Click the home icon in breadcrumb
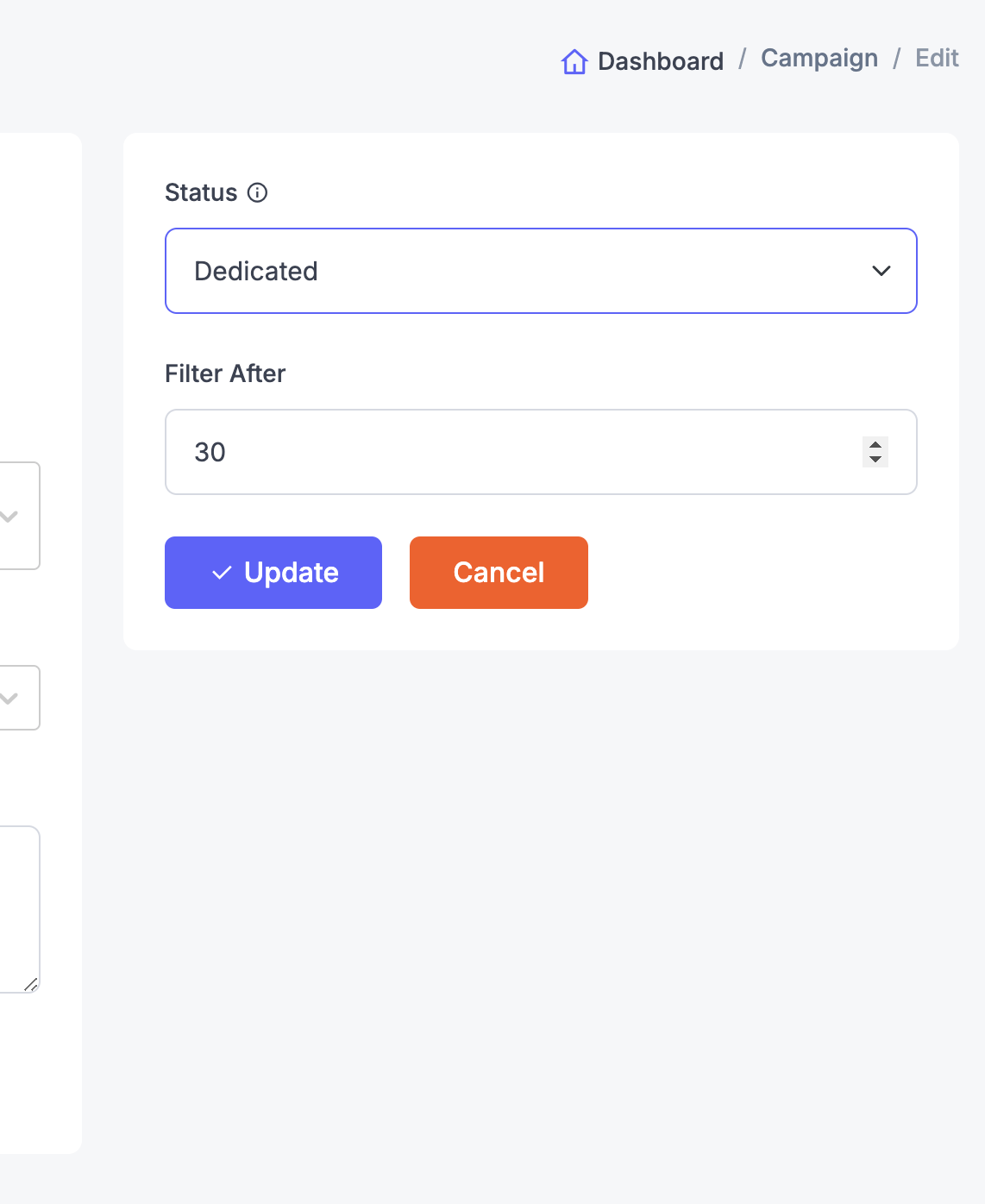This screenshot has height=1204, width=985. 574,61
